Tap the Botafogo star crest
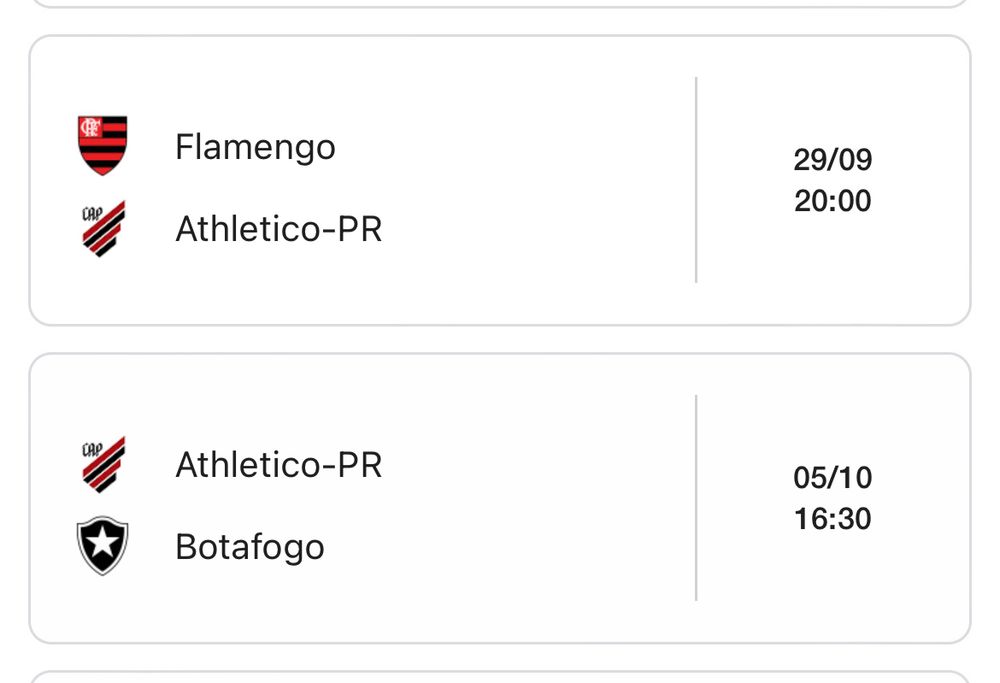1000x683 pixels. 102,546
